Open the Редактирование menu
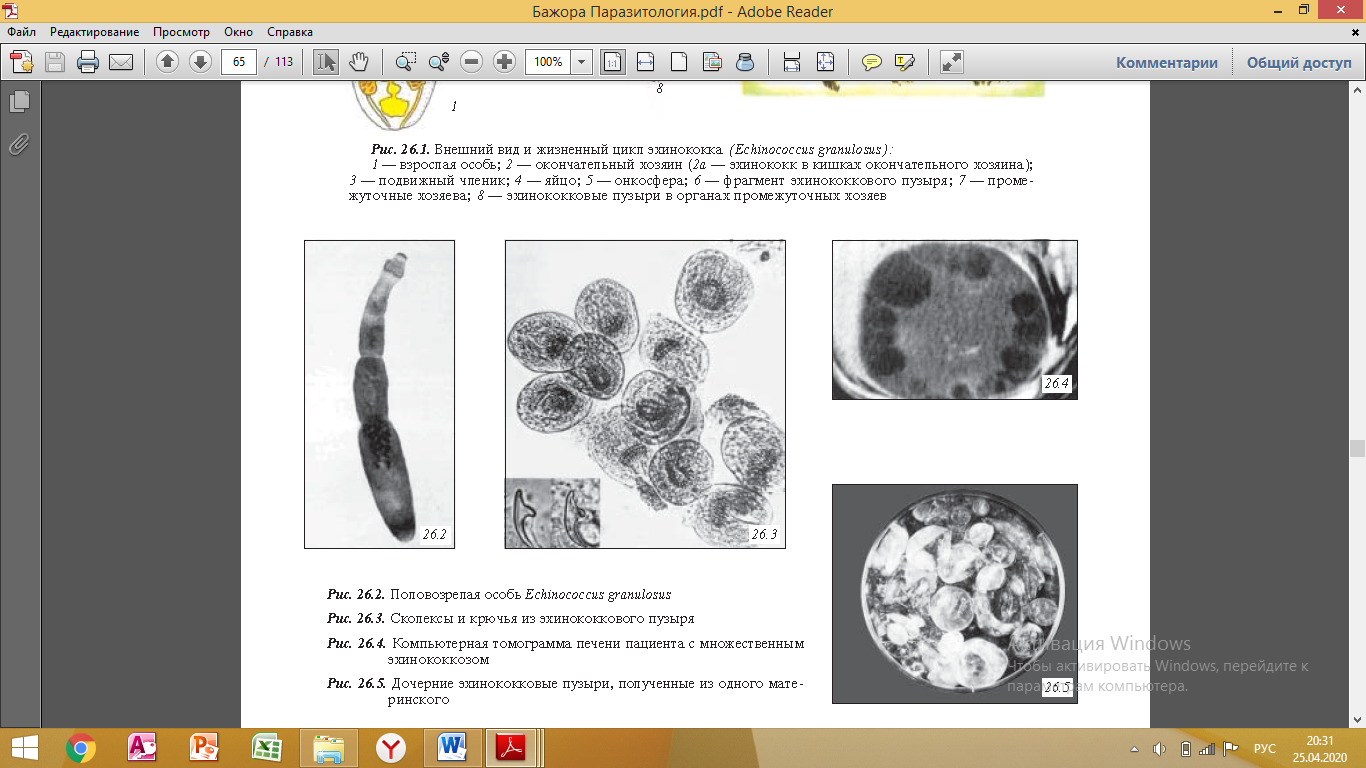The image size is (1366, 768). click(x=95, y=32)
